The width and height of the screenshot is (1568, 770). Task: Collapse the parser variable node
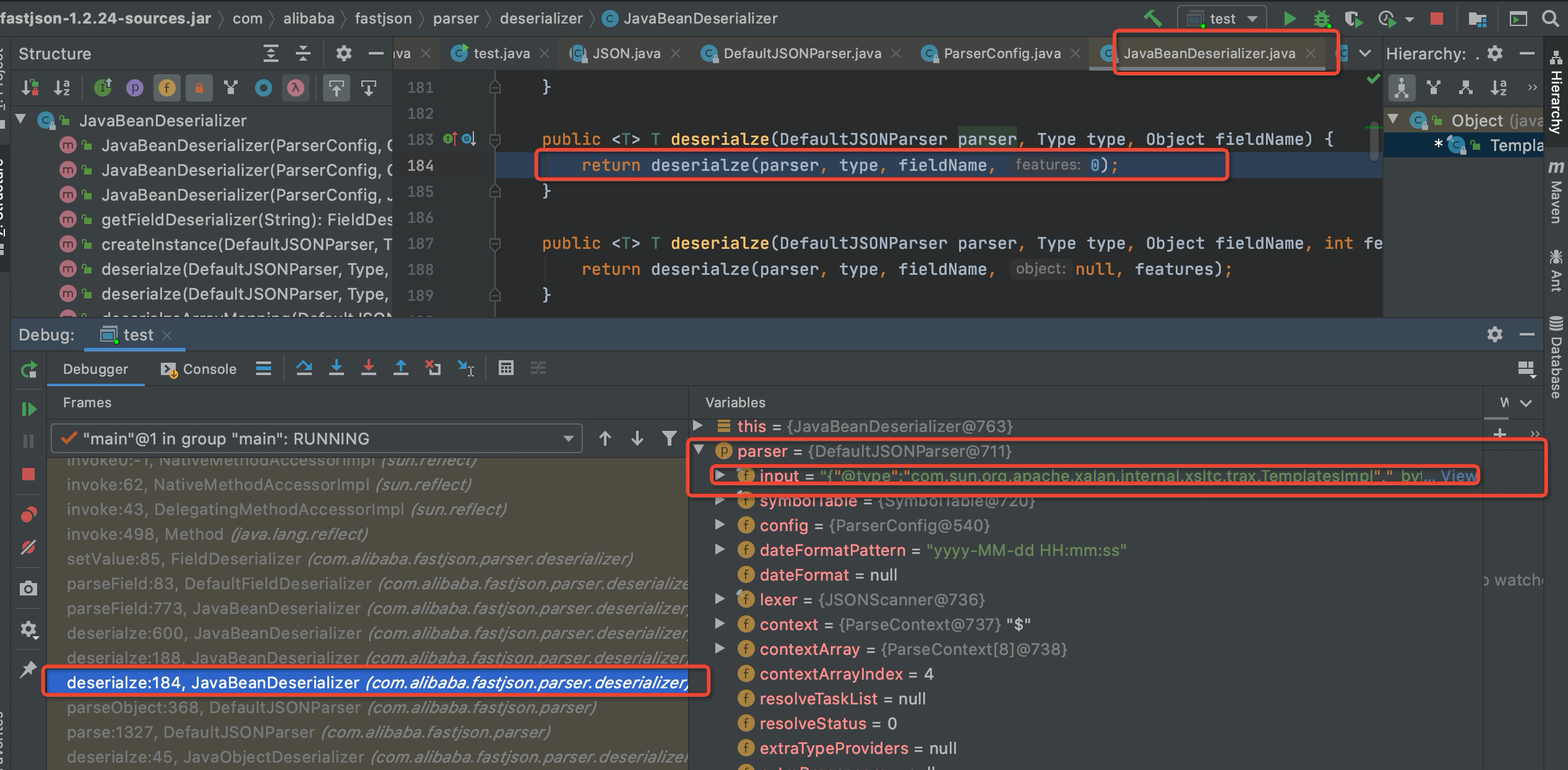point(699,451)
